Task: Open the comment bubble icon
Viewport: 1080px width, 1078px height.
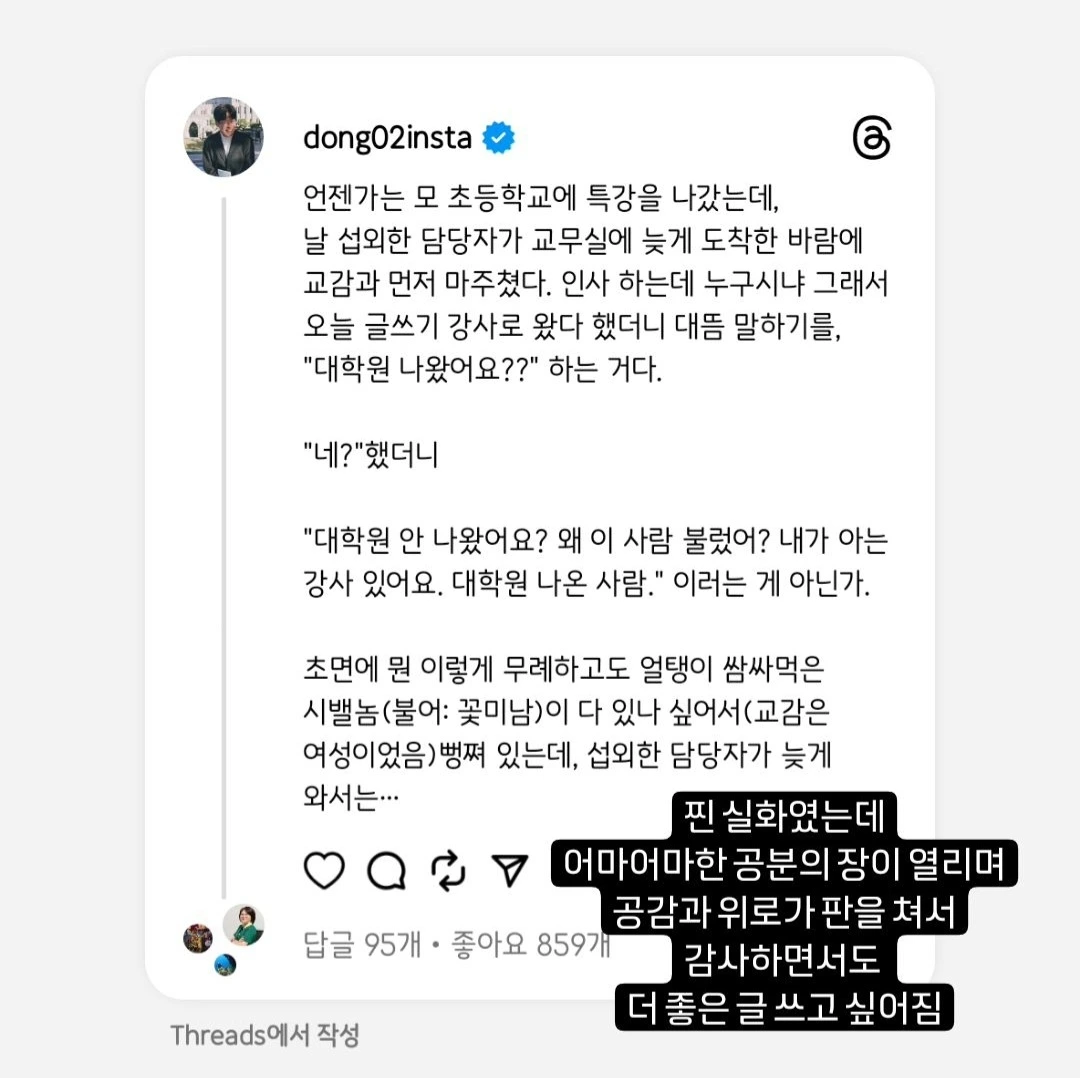Action: (x=386, y=871)
